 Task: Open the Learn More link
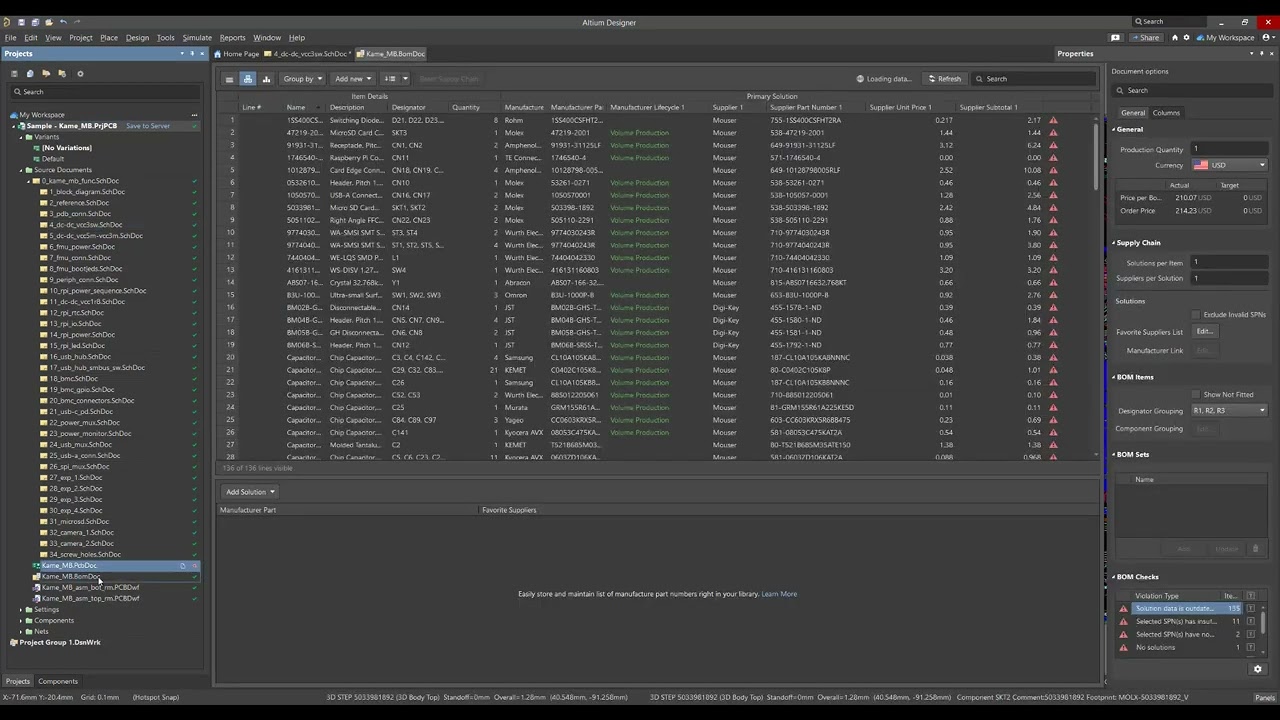(779, 594)
